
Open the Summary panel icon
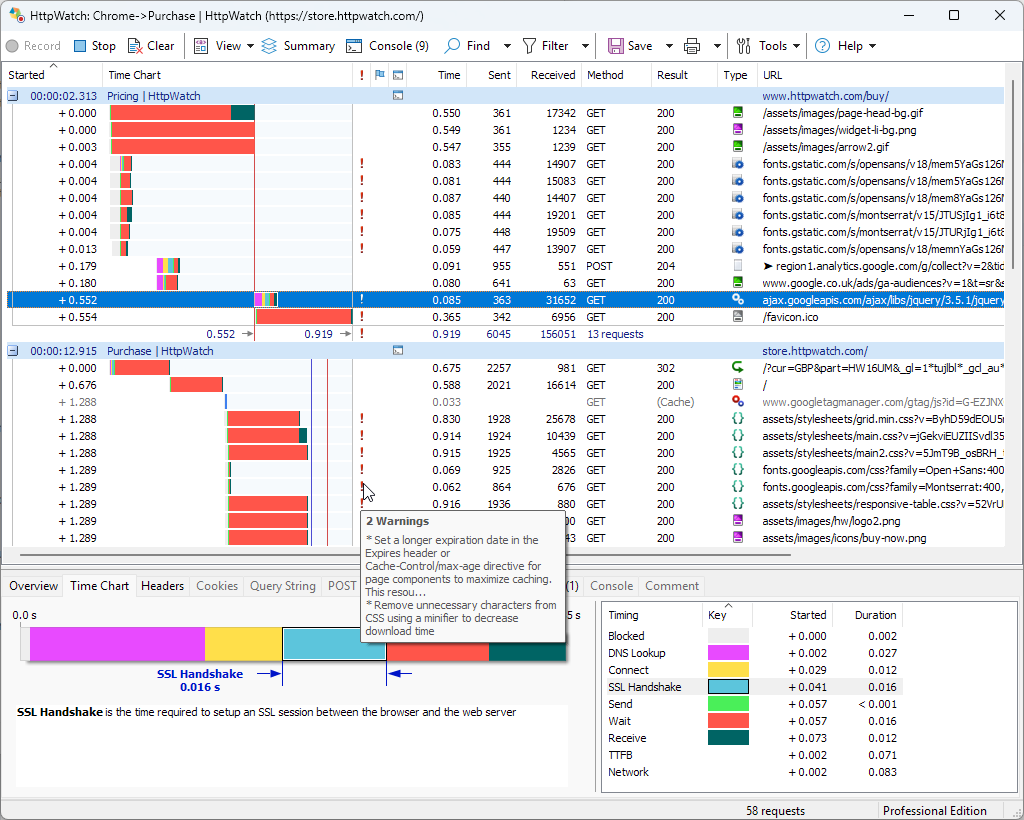[269, 46]
